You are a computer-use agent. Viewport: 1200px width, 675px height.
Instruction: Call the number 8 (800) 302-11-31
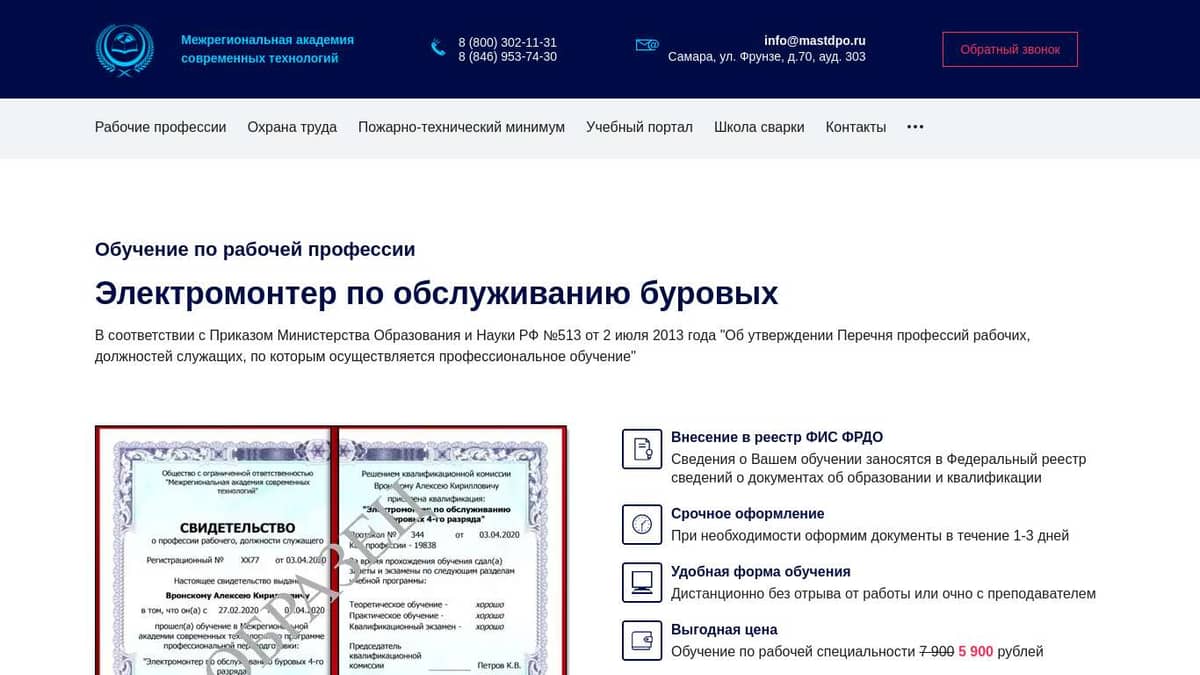point(507,42)
